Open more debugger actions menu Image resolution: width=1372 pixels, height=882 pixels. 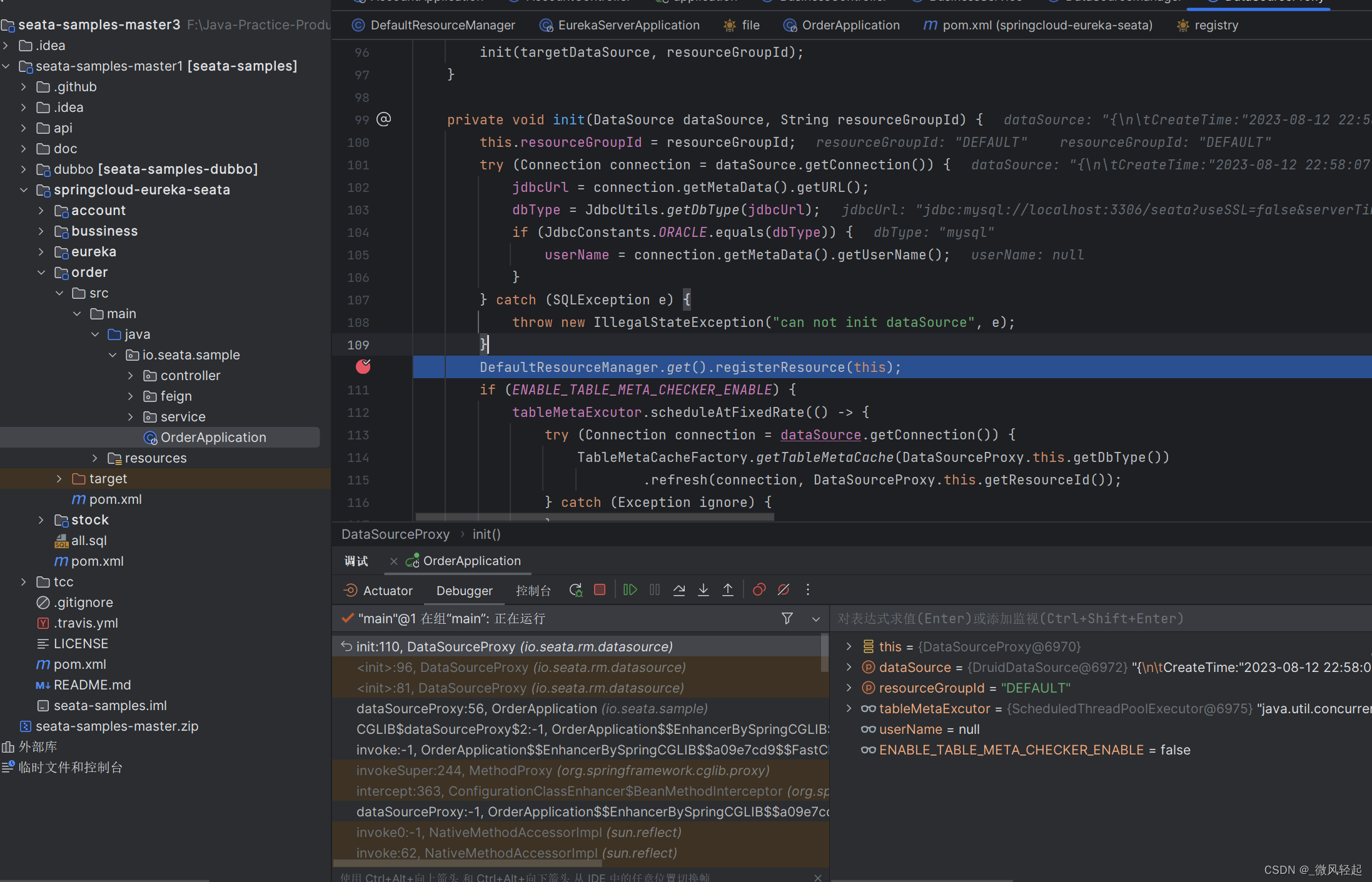click(x=808, y=589)
